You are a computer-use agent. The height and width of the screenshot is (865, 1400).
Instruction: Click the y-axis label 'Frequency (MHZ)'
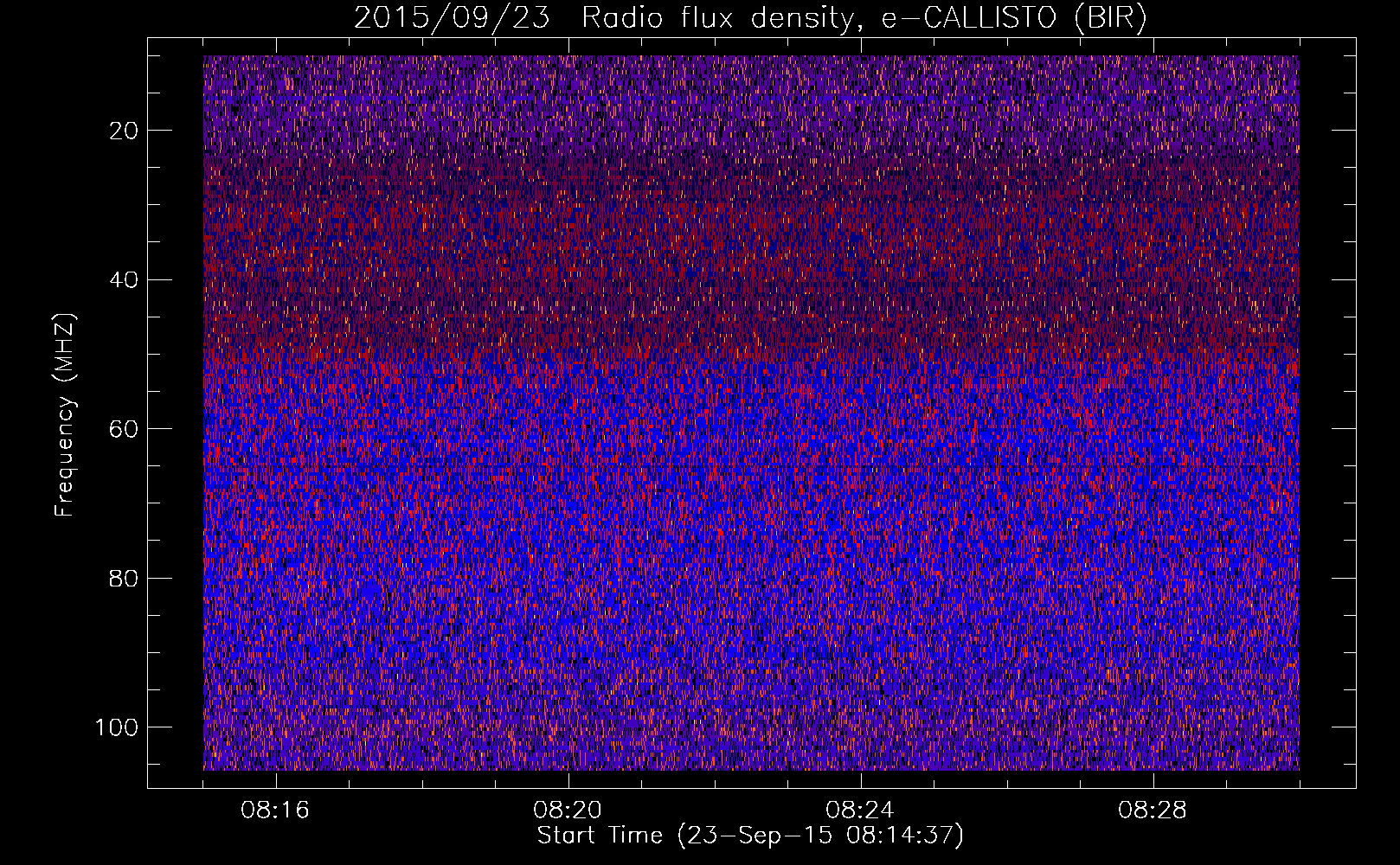coord(66,415)
